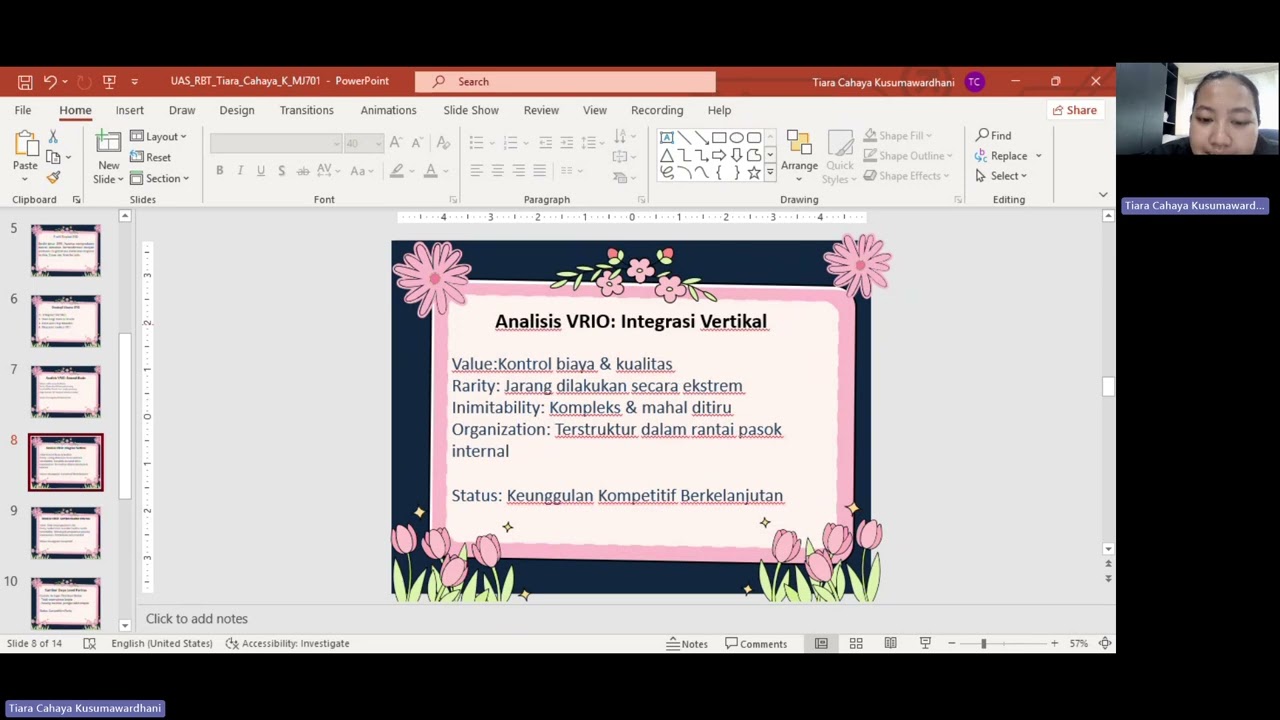This screenshot has height=720, width=1280.
Task: Open the Section dropdown
Action: tap(160, 178)
